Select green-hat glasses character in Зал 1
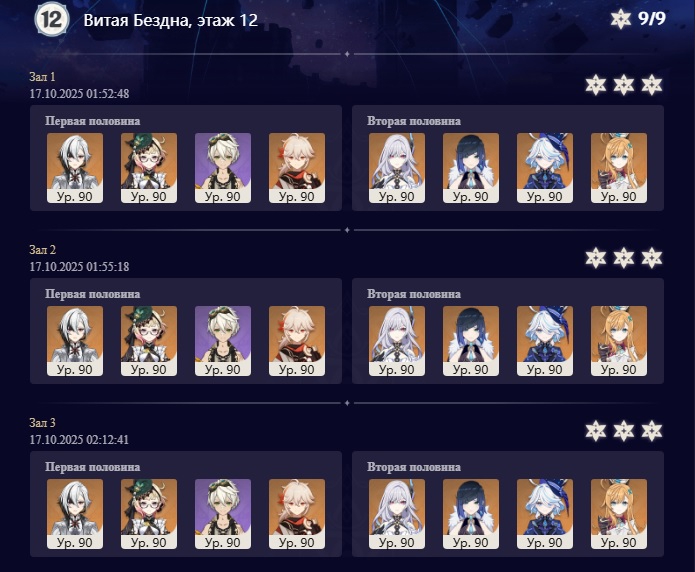 click(x=149, y=168)
